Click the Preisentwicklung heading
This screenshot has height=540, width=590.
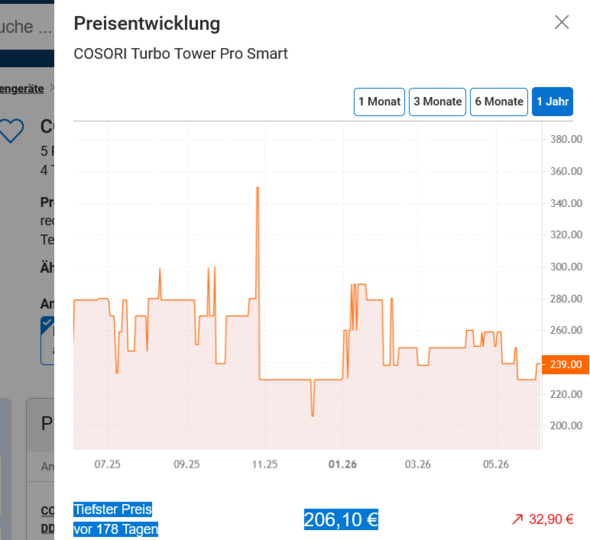point(147,24)
